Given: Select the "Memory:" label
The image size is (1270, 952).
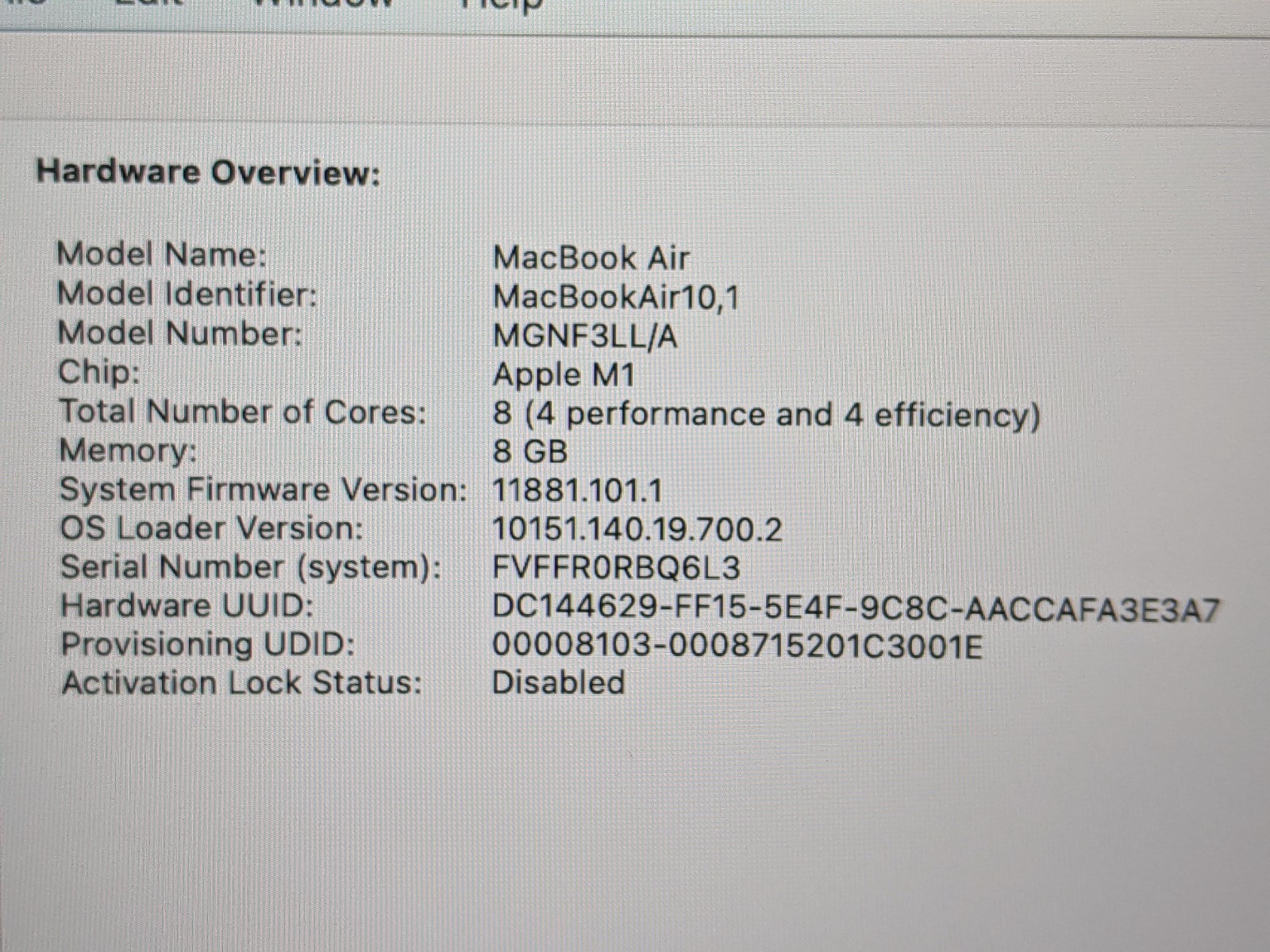Looking at the screenshot, I should point(128,451).
